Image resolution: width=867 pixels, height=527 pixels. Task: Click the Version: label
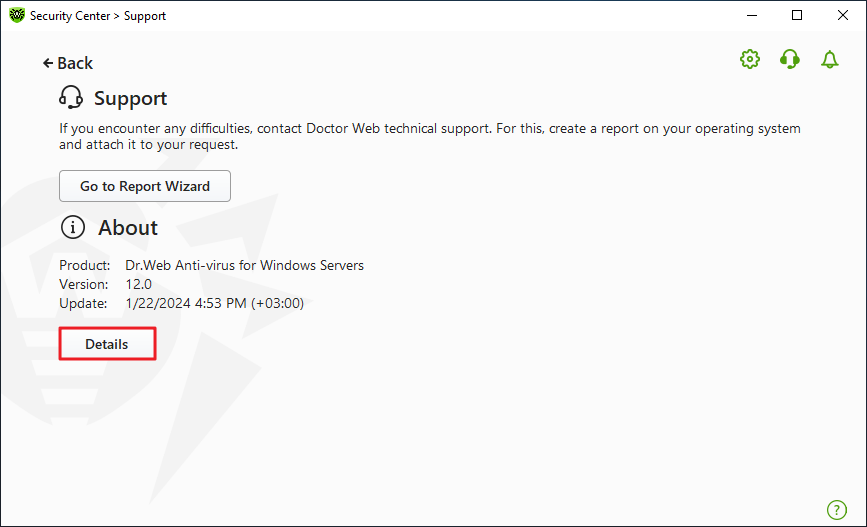83,284
